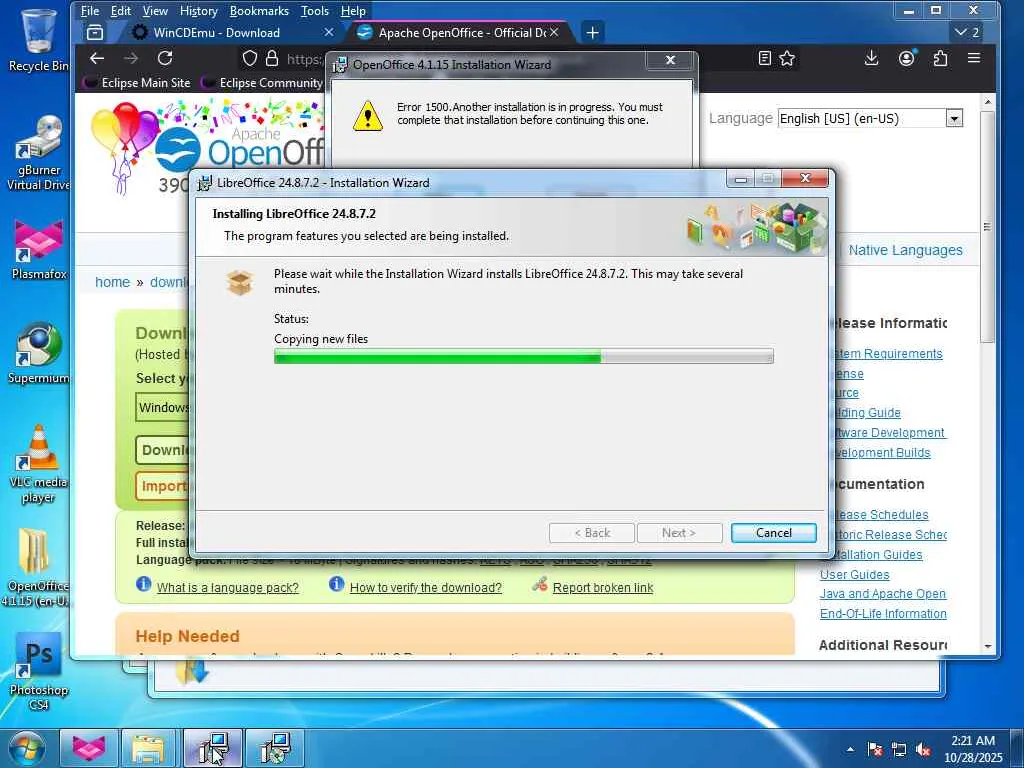Reload the current browser page

(165, 58)
